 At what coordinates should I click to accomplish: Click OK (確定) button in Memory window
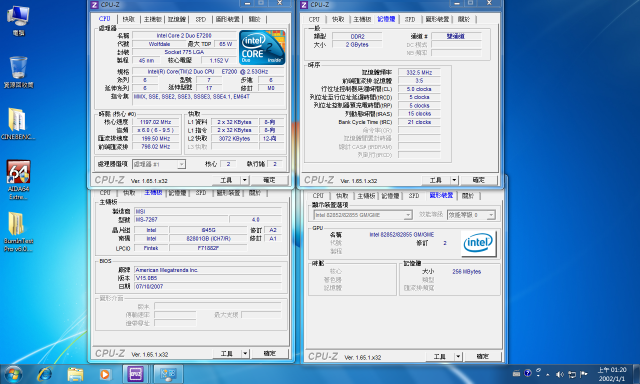coord(479,180)
